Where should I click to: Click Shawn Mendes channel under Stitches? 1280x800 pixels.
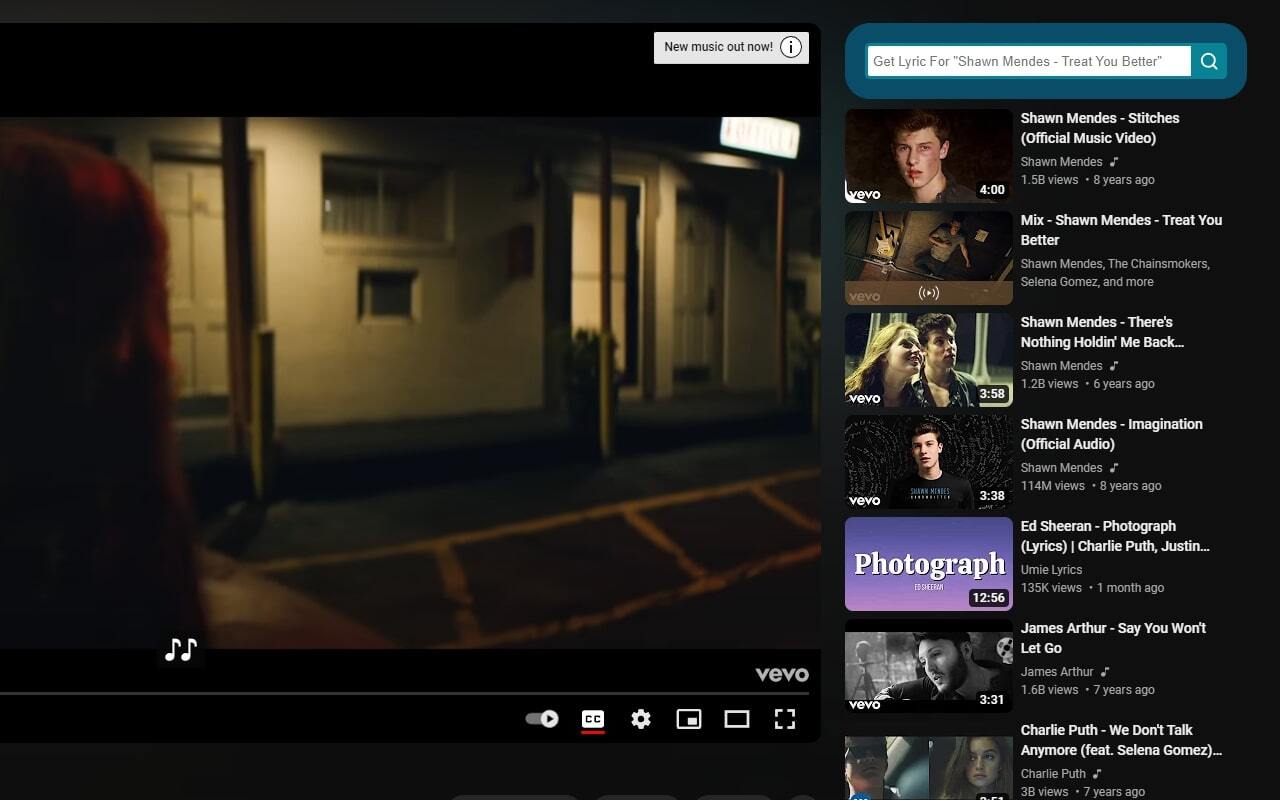pyautogui.click(x=1061, y=162)
